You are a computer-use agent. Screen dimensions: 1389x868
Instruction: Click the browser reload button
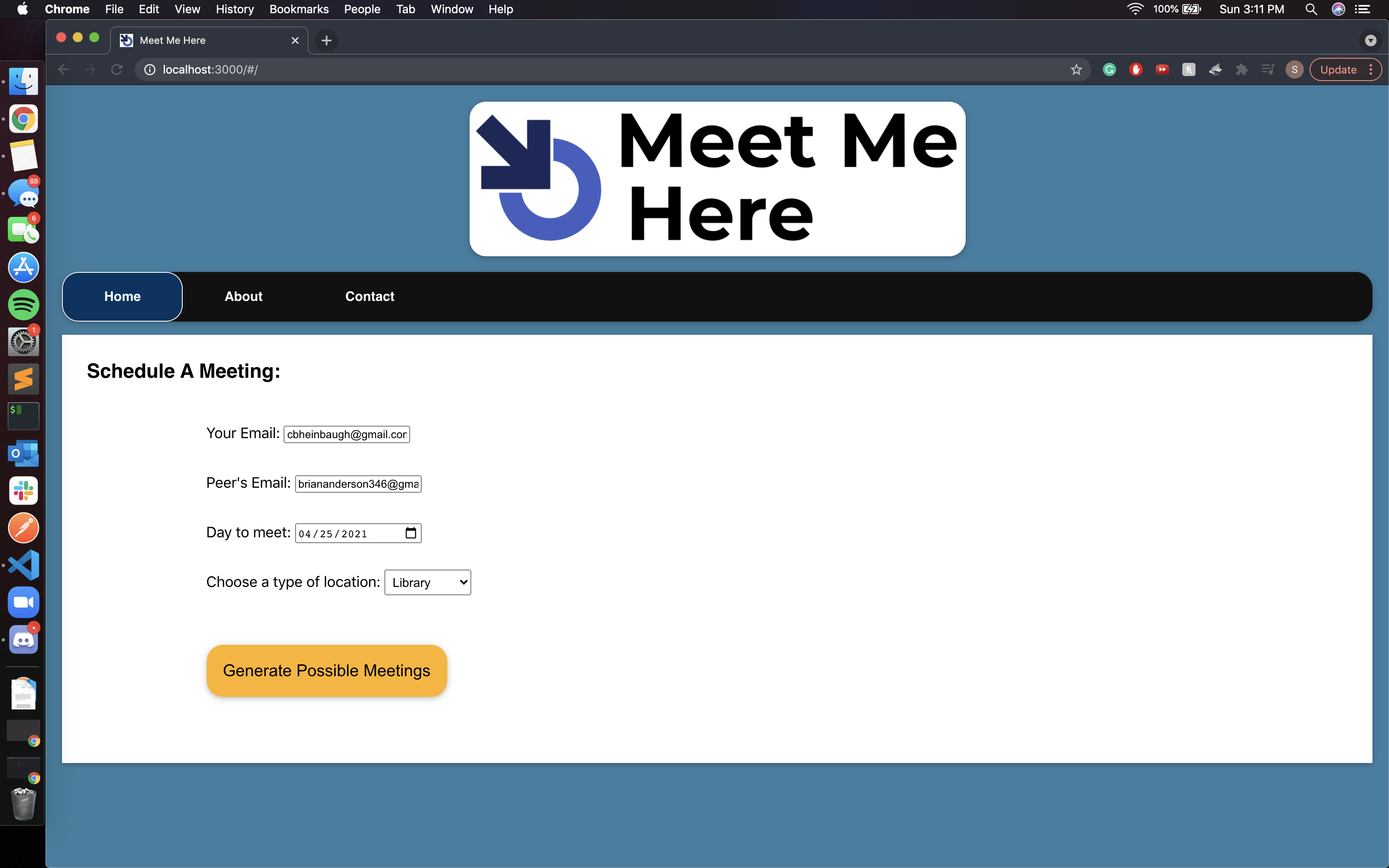coord(117,69)
